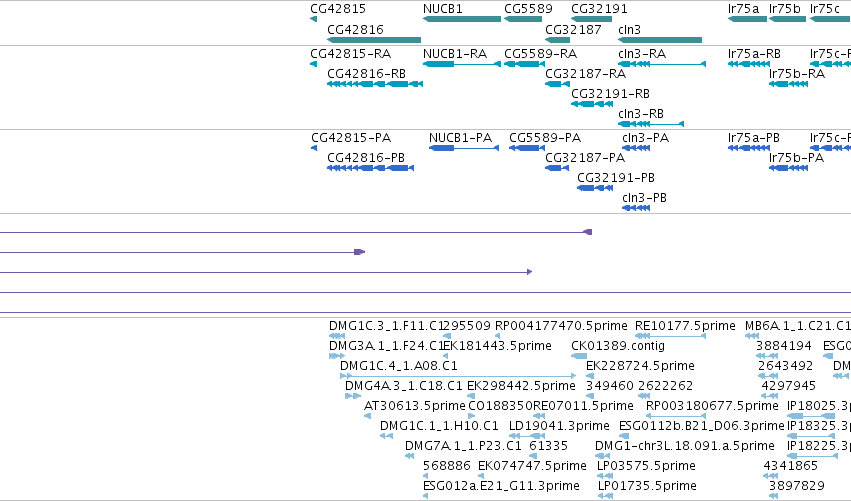Pick the CG32187 gene label
Image resolution: width=851 pixels, height=501 pixels.
coord(573,29)
